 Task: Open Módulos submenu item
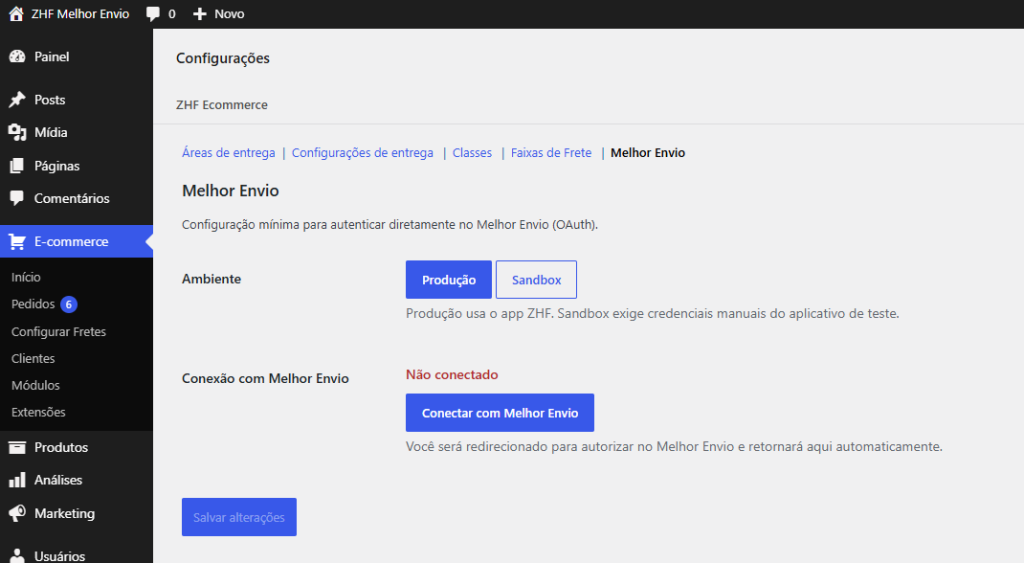pos(35,385)
